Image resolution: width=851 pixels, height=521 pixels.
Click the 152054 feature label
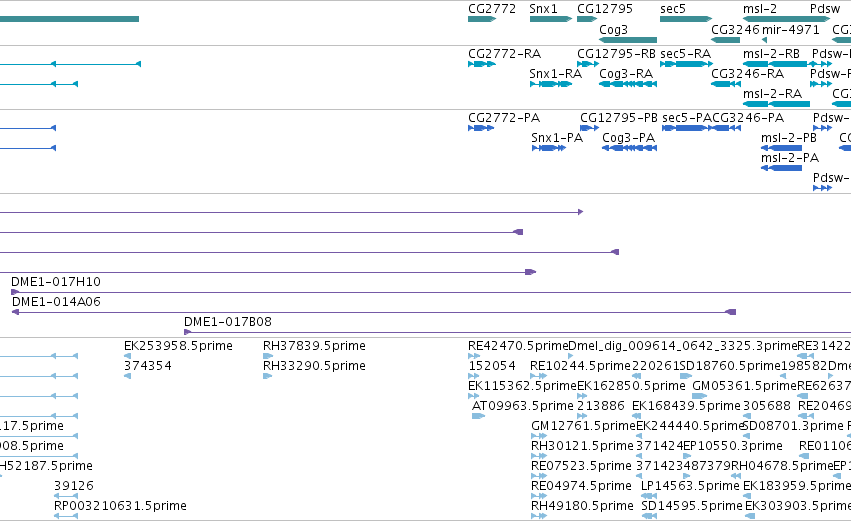tap(492, 366)
